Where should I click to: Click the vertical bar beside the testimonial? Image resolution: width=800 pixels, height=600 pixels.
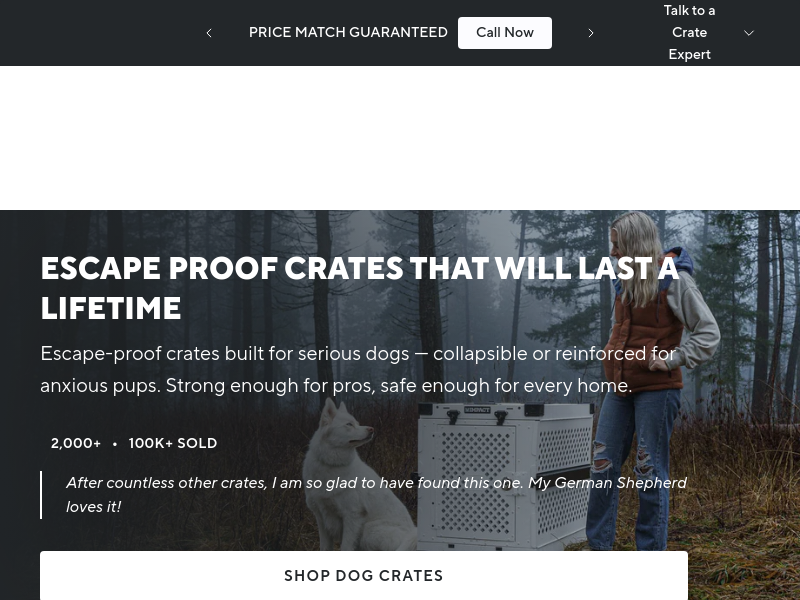(41, 494)
